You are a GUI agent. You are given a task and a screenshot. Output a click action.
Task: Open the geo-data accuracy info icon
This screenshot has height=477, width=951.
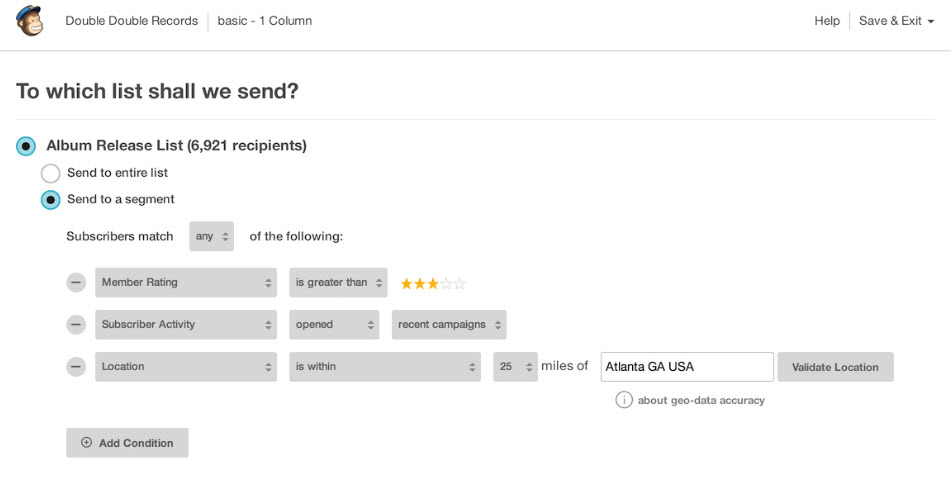click(x=623, y=400)
